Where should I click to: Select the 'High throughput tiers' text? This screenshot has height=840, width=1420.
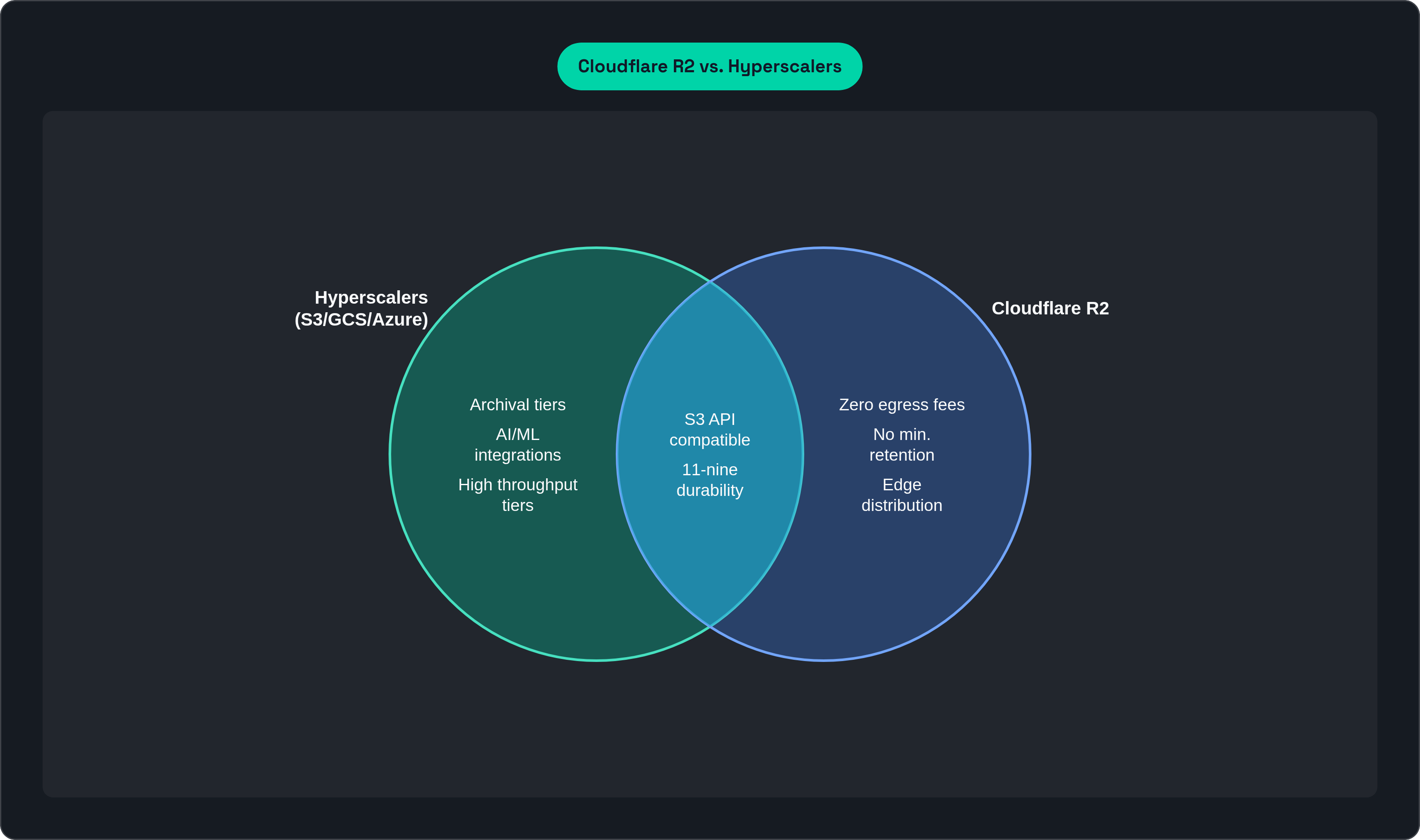coord(518,495)
